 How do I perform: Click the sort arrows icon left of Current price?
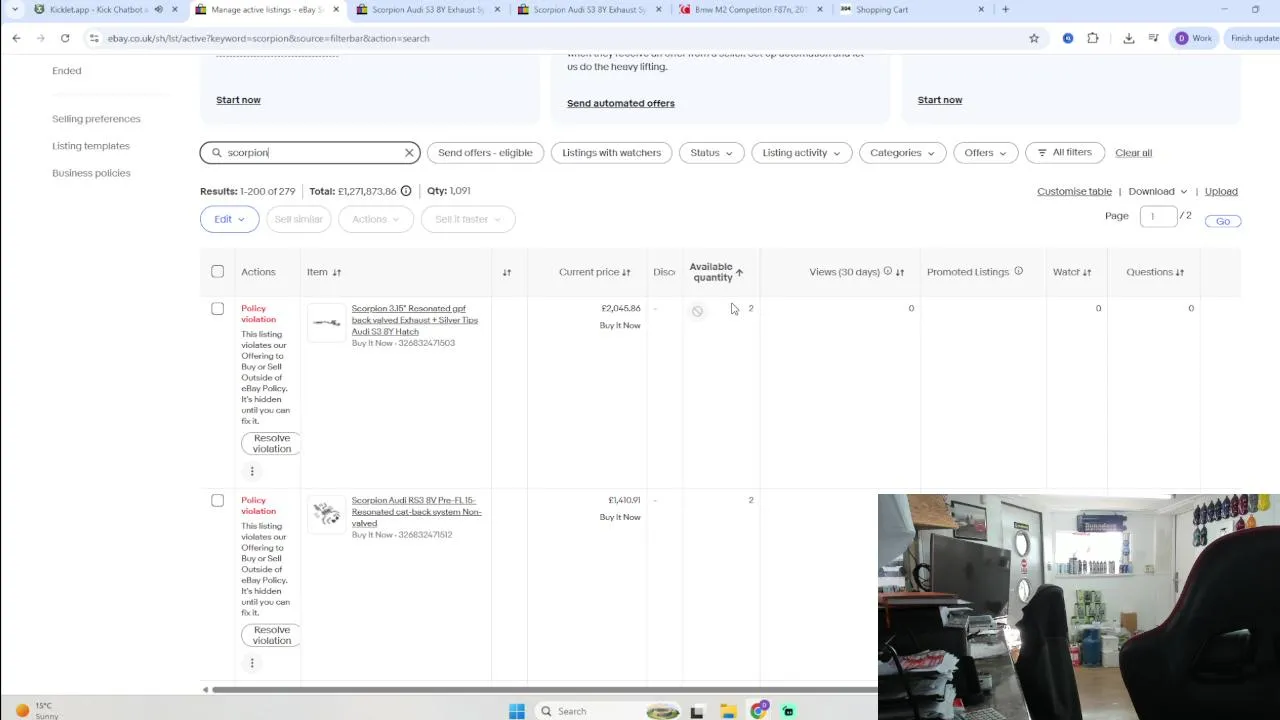[x=507, y=272]
